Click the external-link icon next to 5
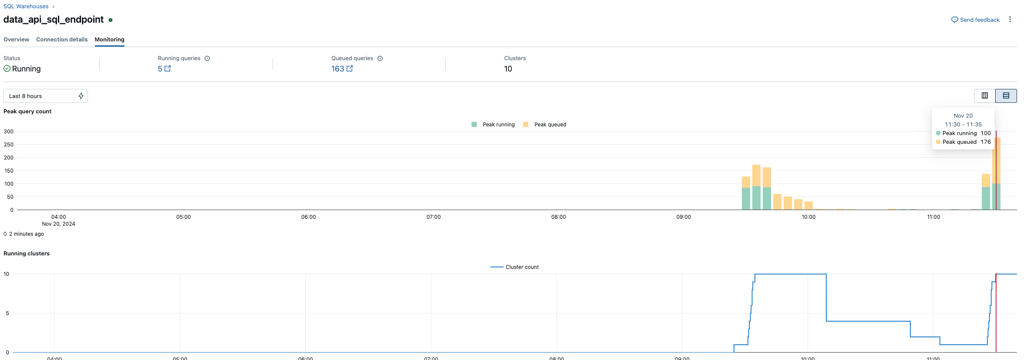1024x360 pixels. pyautogui.click(x=168, y=69)
